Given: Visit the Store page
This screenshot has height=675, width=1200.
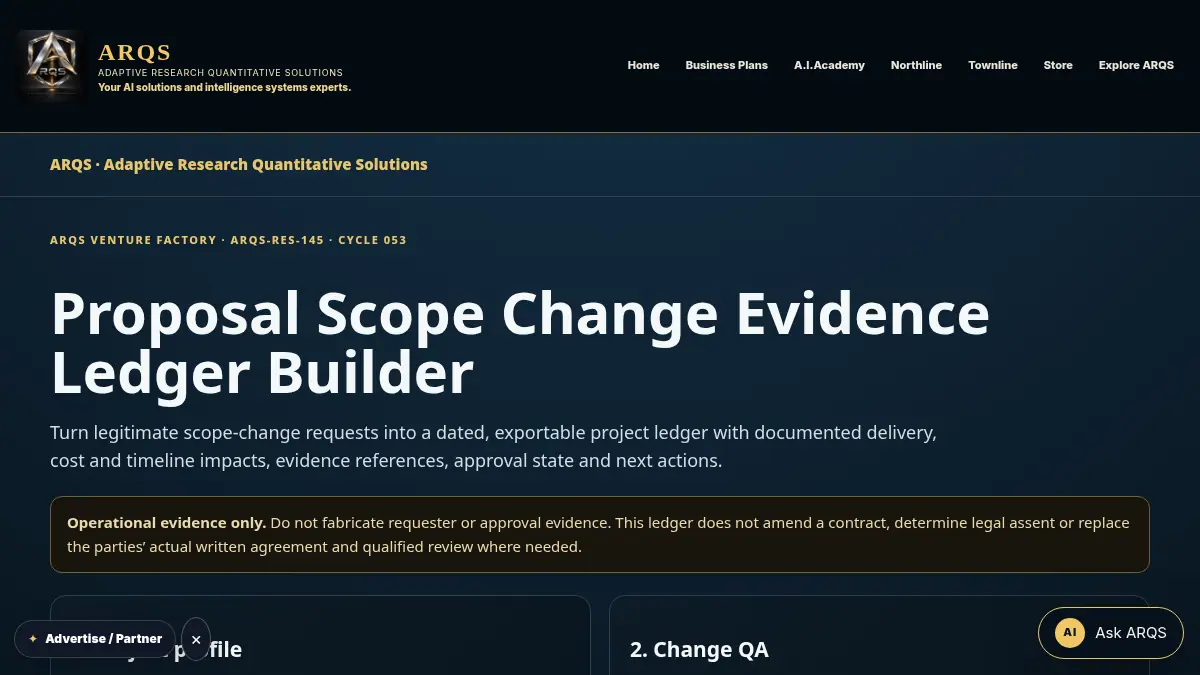Looking at the screenshot, I should pyautogui.click(x=1058, y=65).
